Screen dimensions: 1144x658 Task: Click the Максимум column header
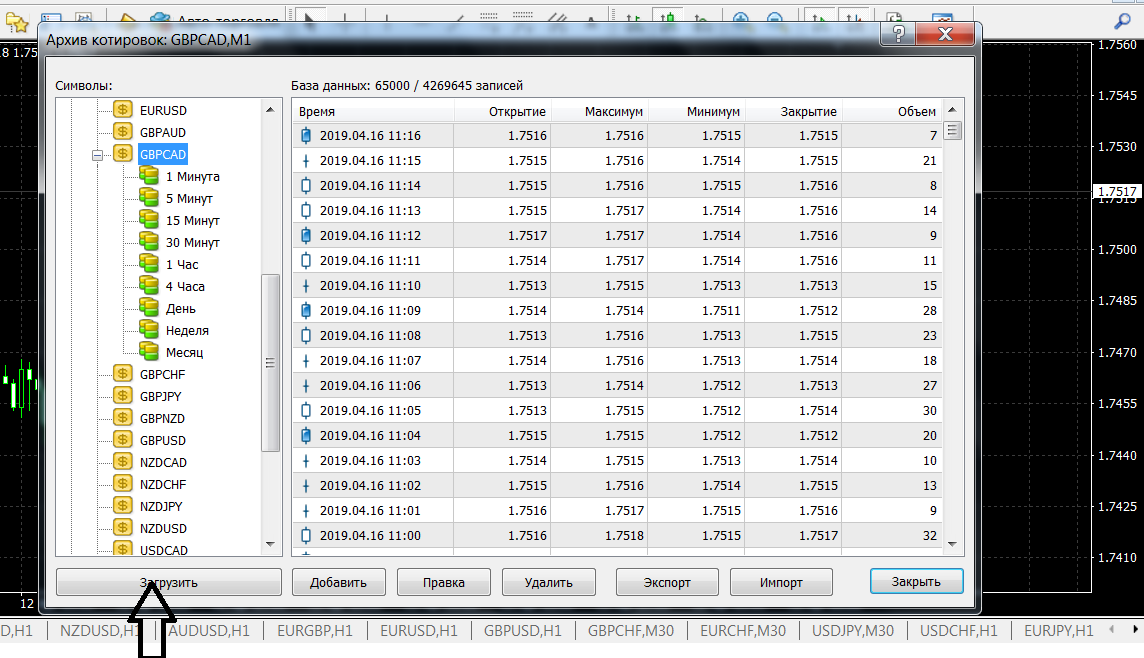(600, 112)
